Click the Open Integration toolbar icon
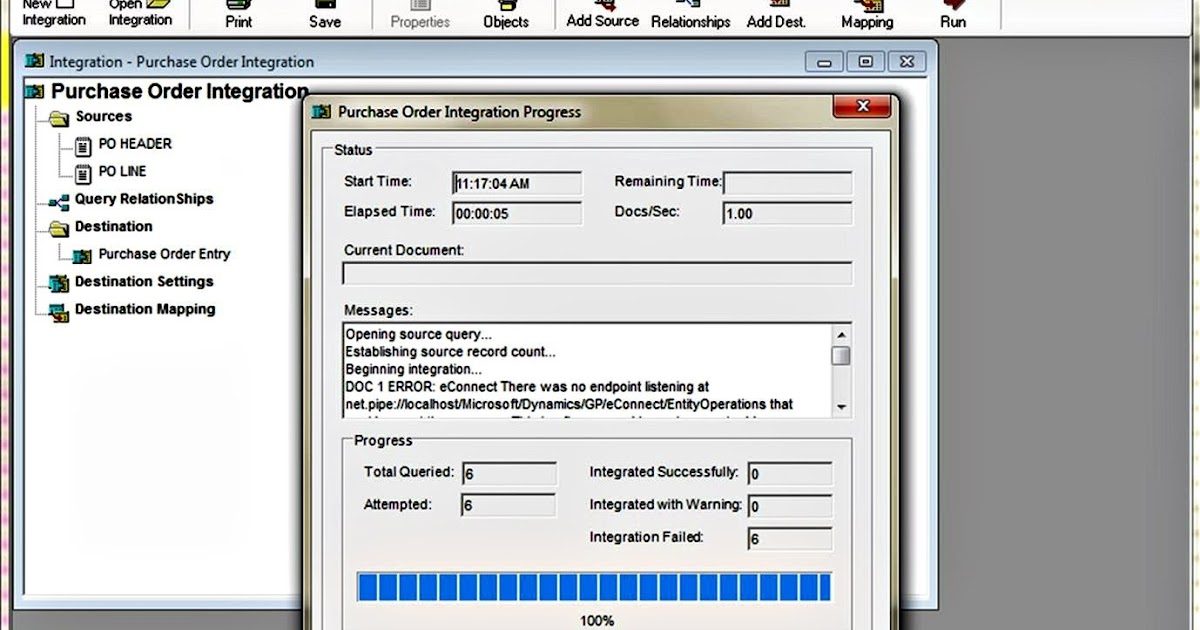 click(139, 12)
